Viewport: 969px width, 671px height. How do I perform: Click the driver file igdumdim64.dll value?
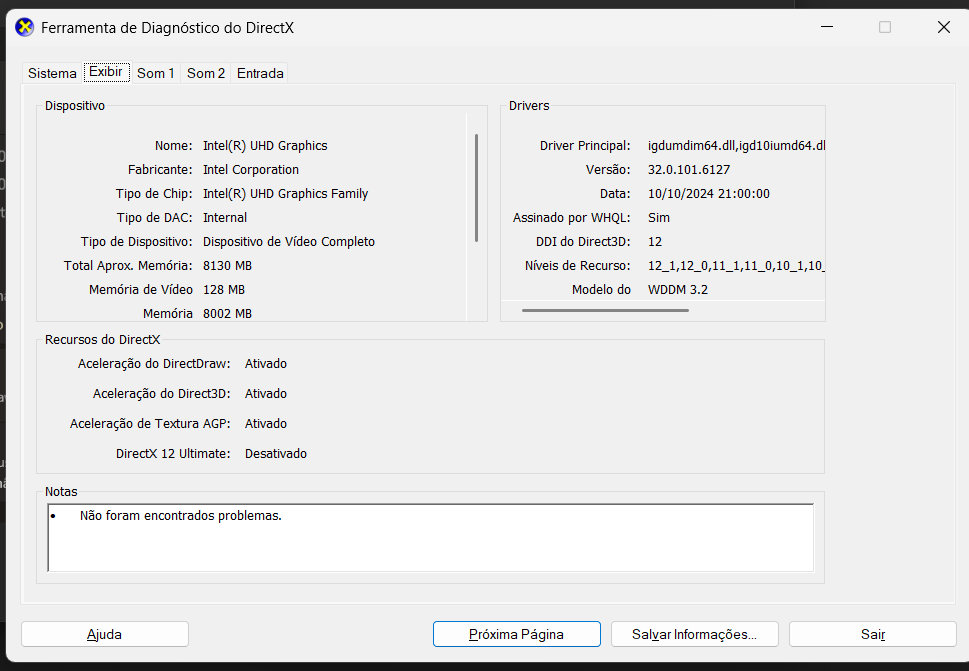tap(737, 146)
